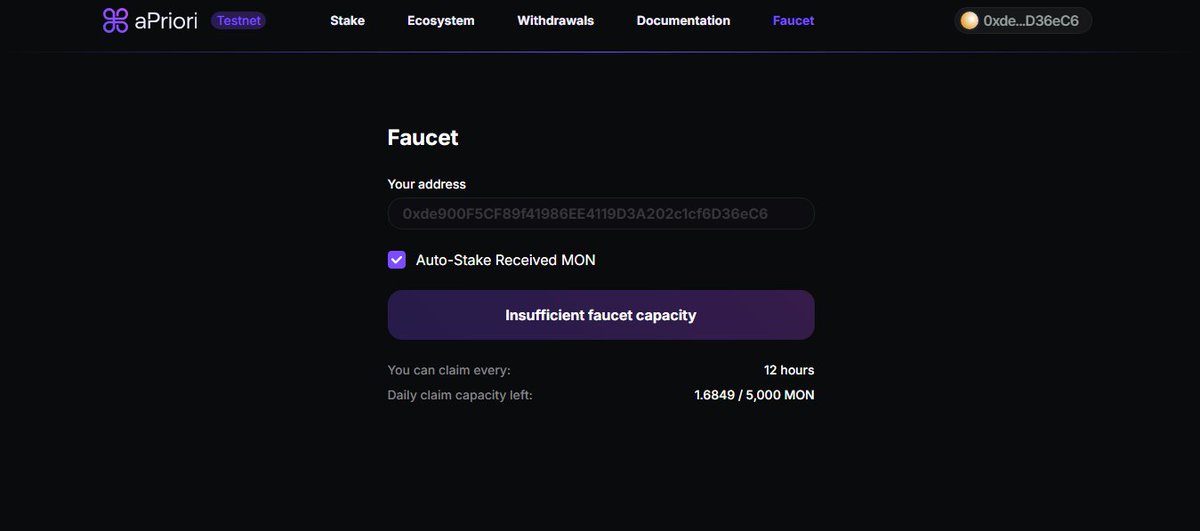Screen dimensions: 1200x531
Task: Select the Faucet tab
Action: pos(793,20)
